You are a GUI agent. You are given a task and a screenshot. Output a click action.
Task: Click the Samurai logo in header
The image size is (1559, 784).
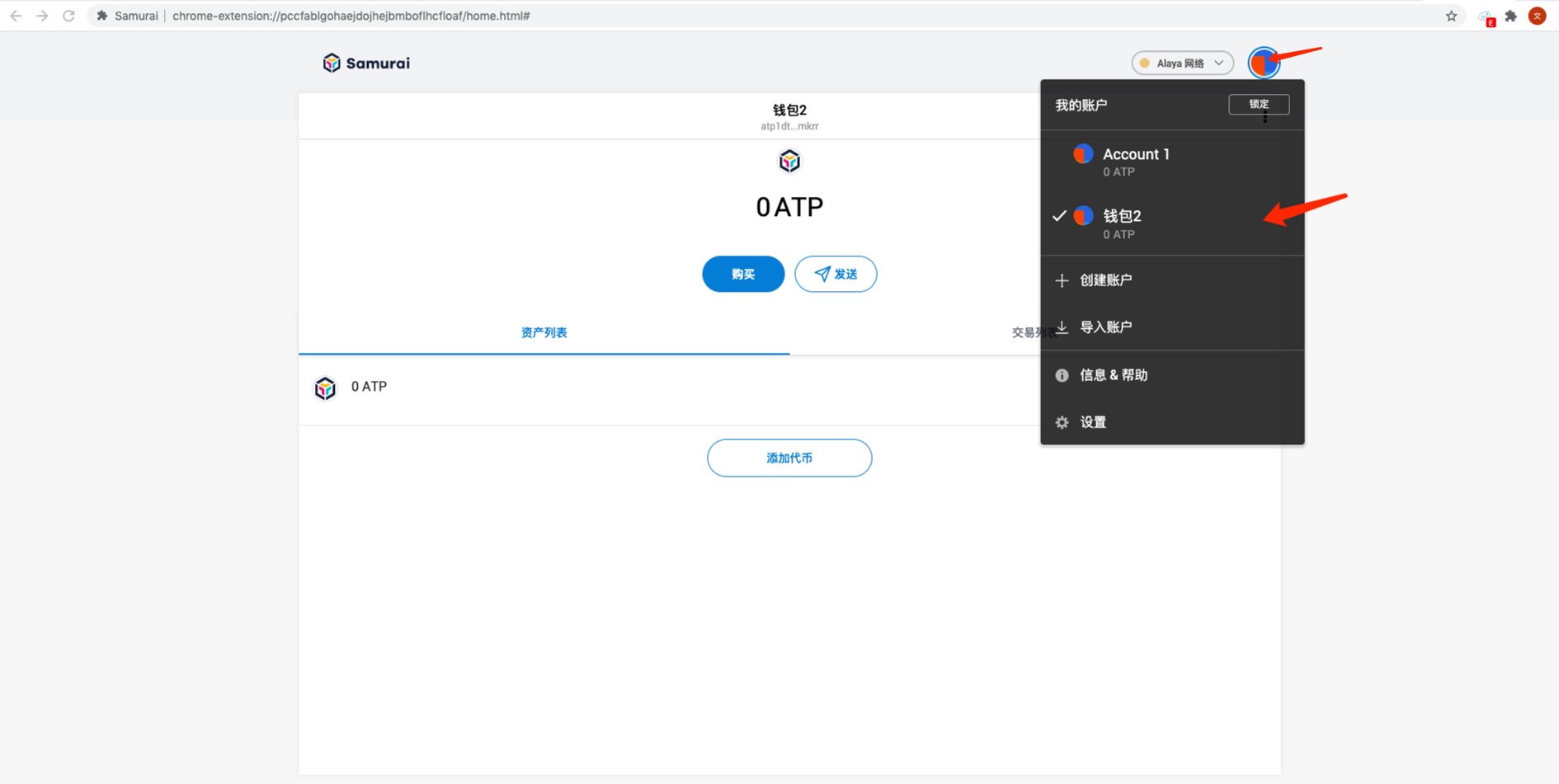366,63
